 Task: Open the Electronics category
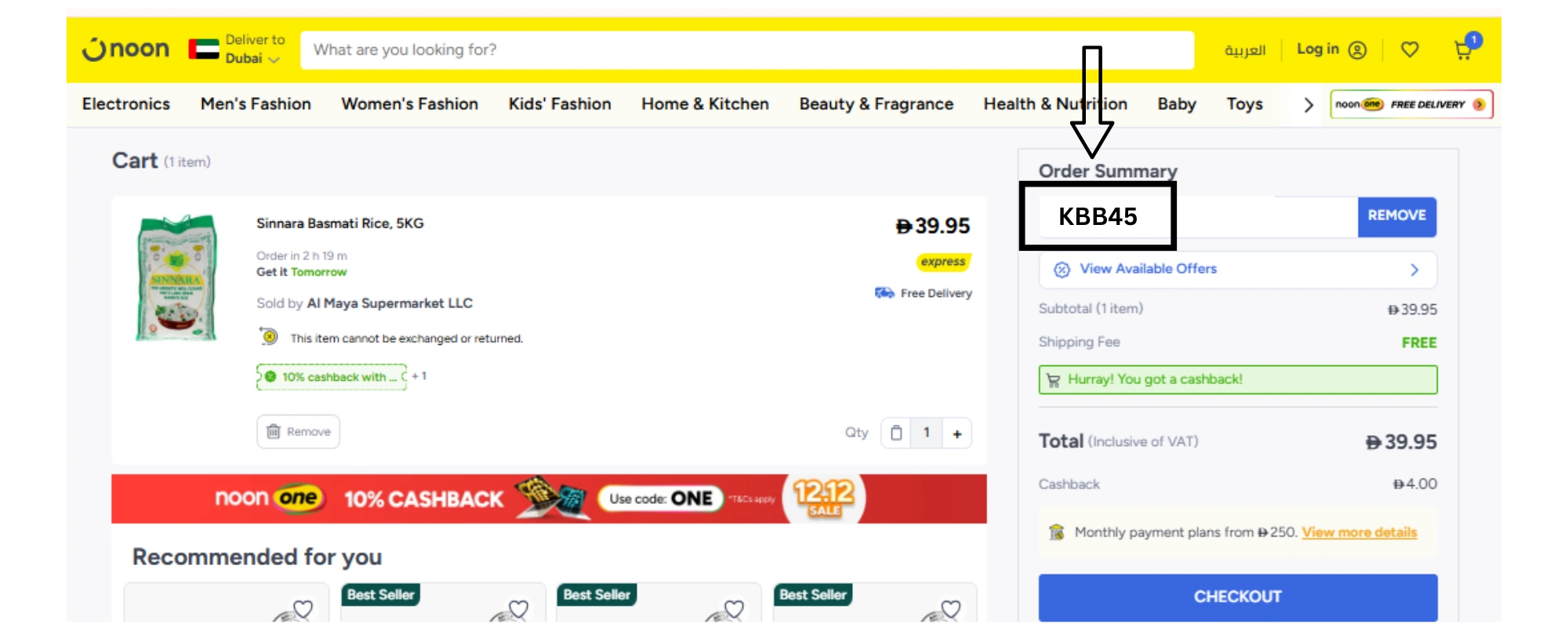(126, 104)
